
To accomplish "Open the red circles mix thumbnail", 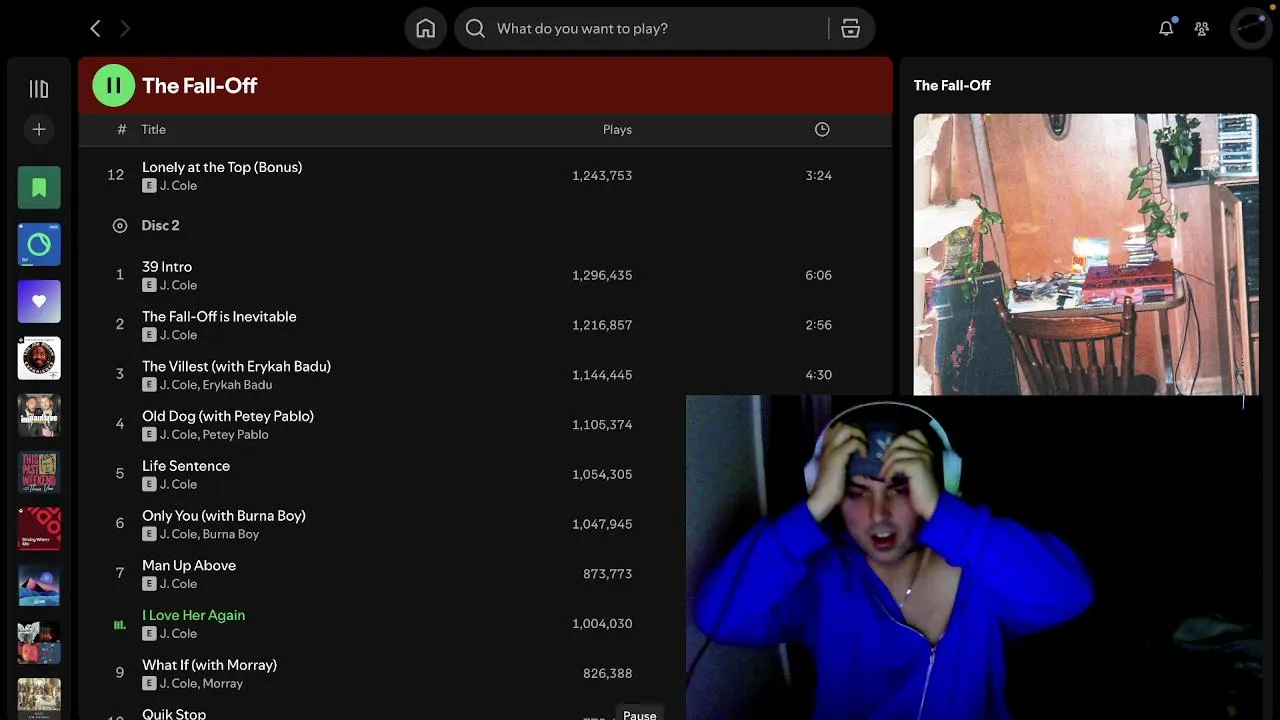I will point(39,529).
